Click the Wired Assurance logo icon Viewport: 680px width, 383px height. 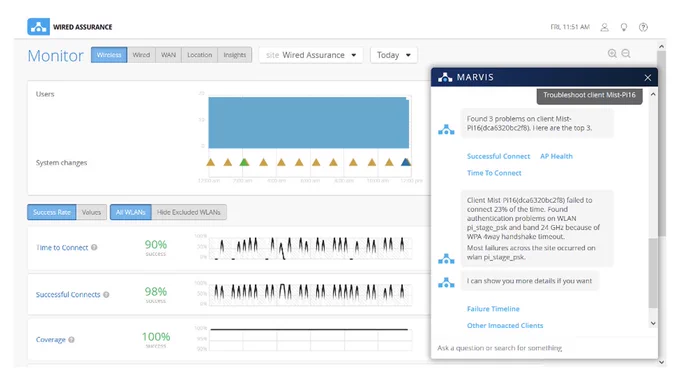(x=38, y=26)
